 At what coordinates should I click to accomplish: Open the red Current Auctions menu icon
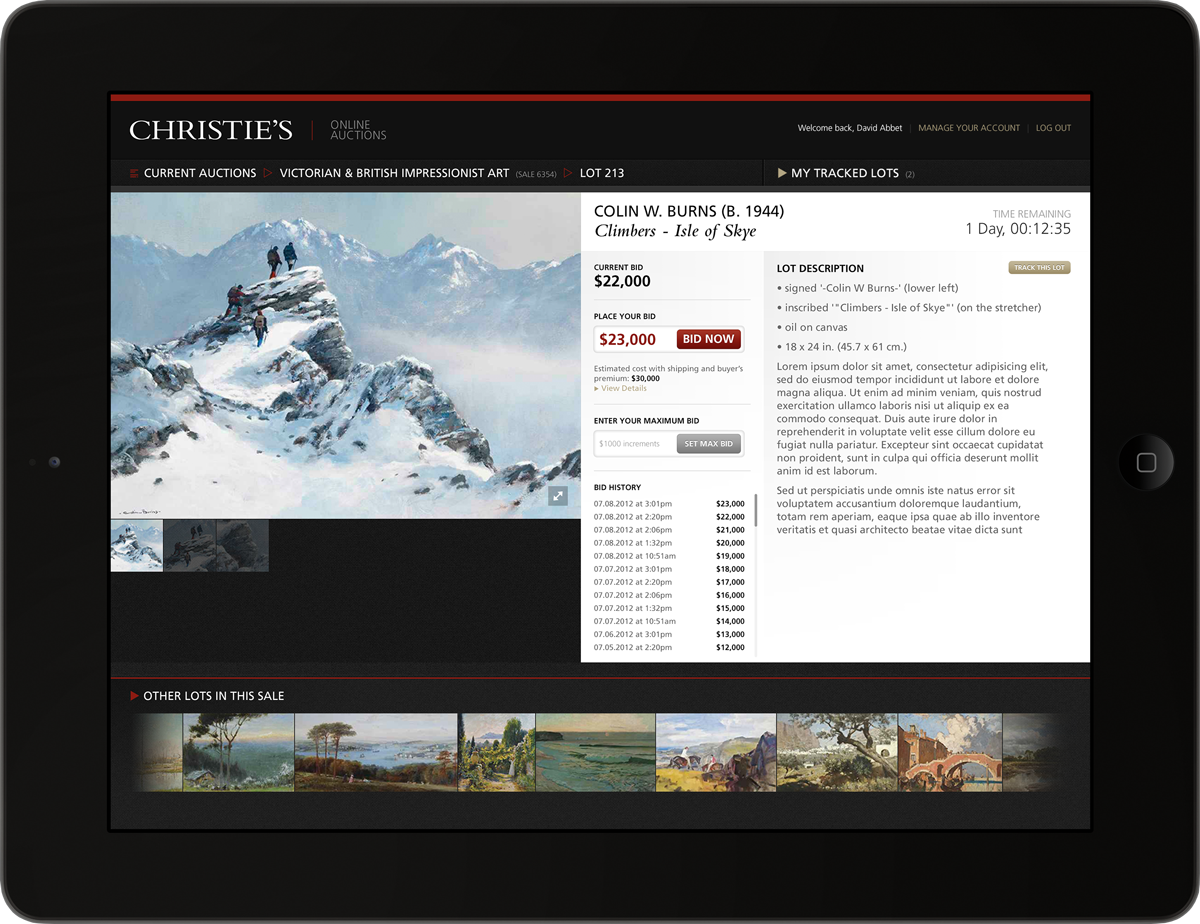pos(134,173)
